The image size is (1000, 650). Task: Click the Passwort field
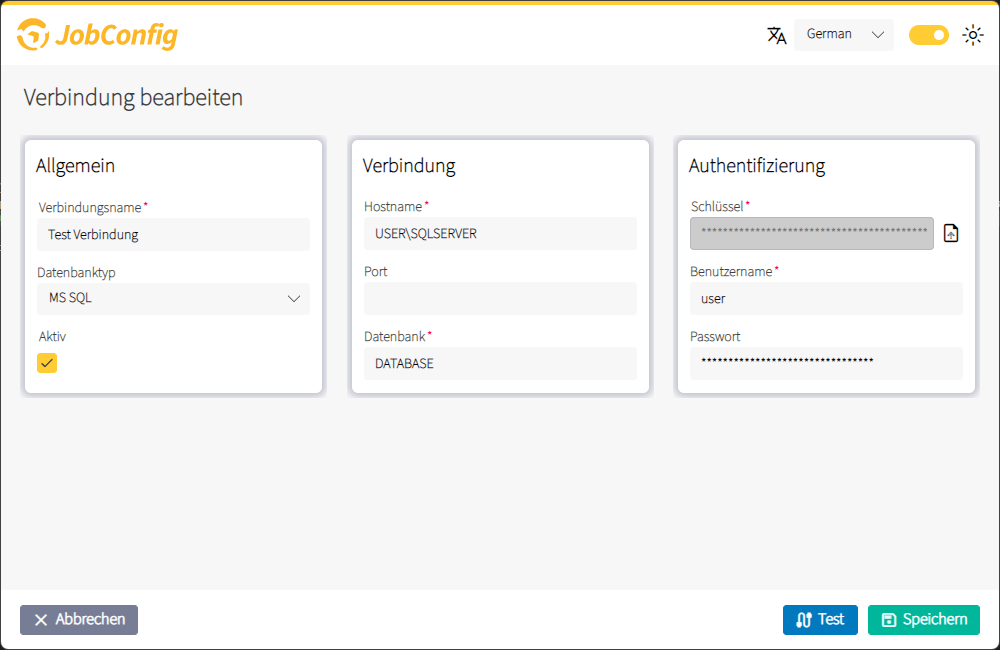point(826,364)
